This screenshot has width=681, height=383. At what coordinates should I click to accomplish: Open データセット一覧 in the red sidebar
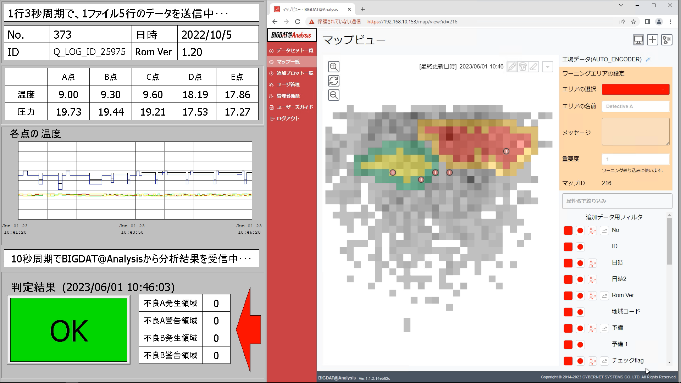coord(291,51)
